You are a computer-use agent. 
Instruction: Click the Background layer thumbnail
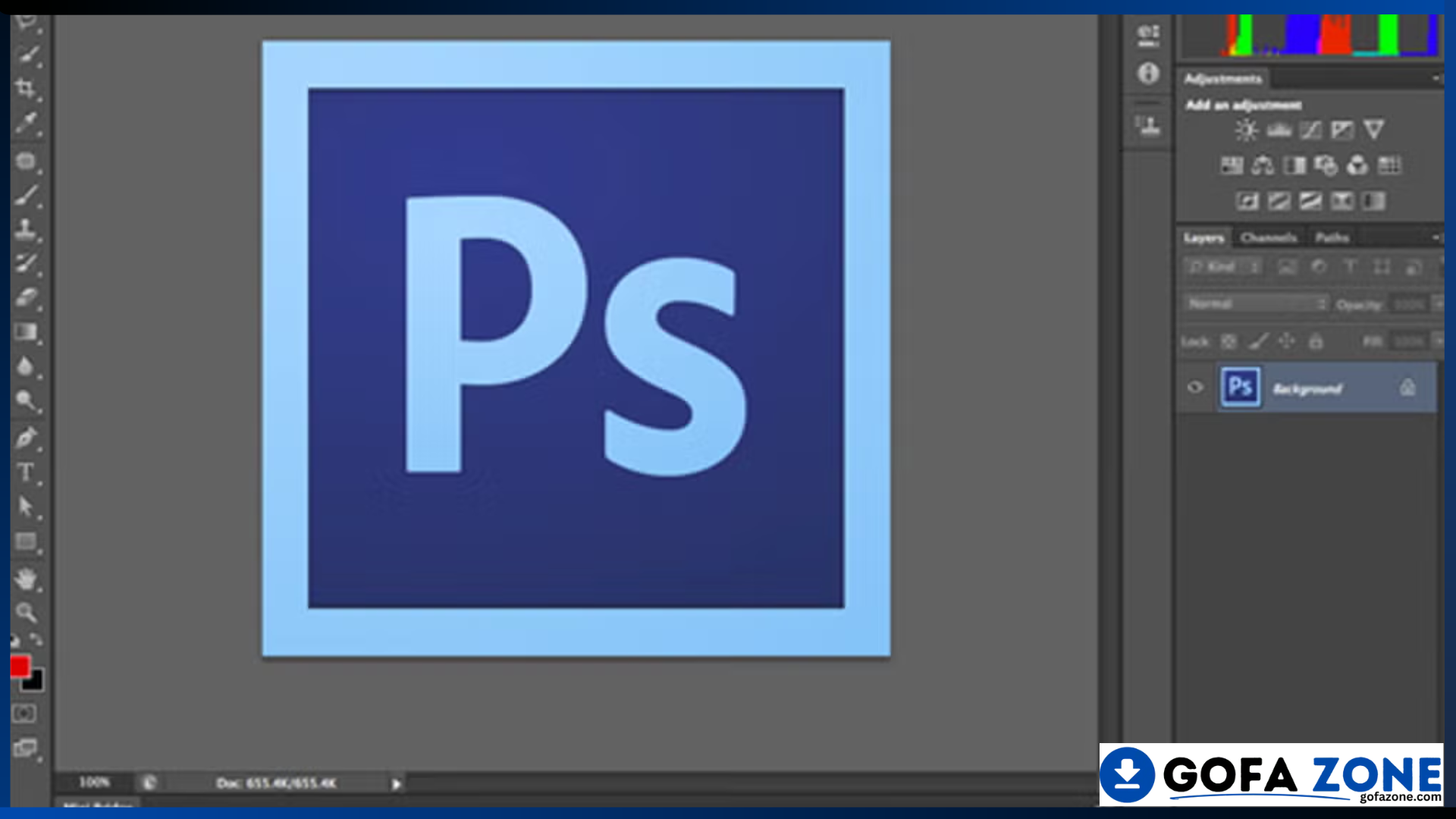coord(1241,388)
